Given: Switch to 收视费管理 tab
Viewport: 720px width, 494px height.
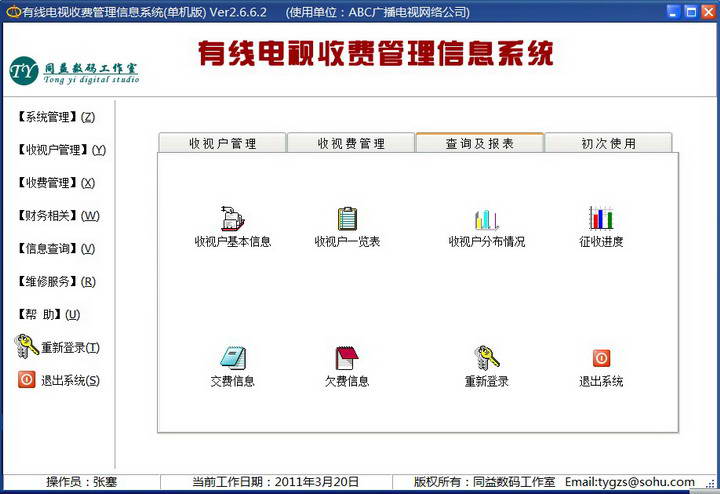Looking at the screenshot, I should pyautogui.click(x=351, y=143).
